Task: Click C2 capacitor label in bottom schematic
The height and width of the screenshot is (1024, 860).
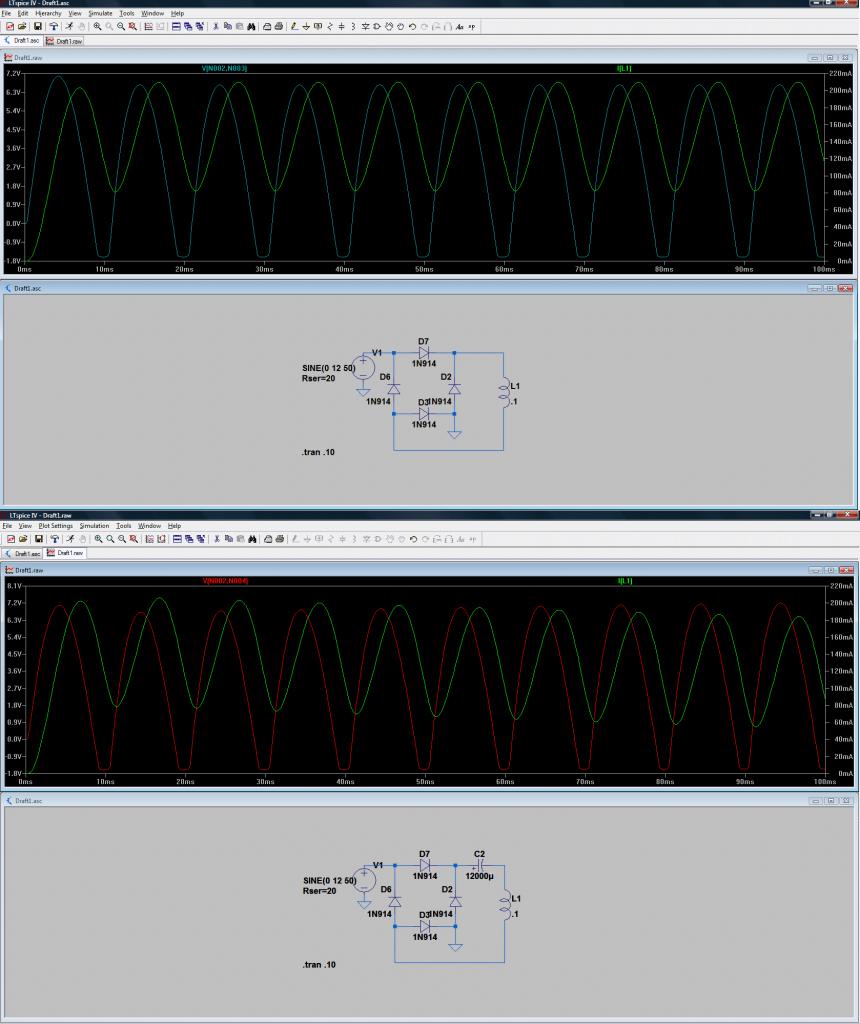Action: click(479, 854)
